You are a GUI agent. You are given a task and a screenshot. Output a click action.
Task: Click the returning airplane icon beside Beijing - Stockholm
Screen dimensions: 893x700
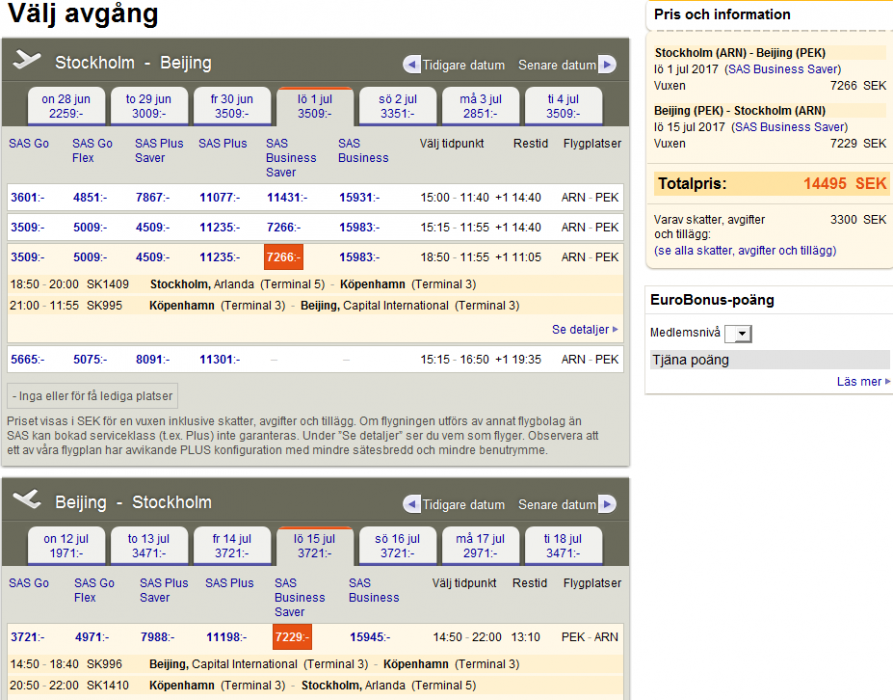(x=27, y=499)
